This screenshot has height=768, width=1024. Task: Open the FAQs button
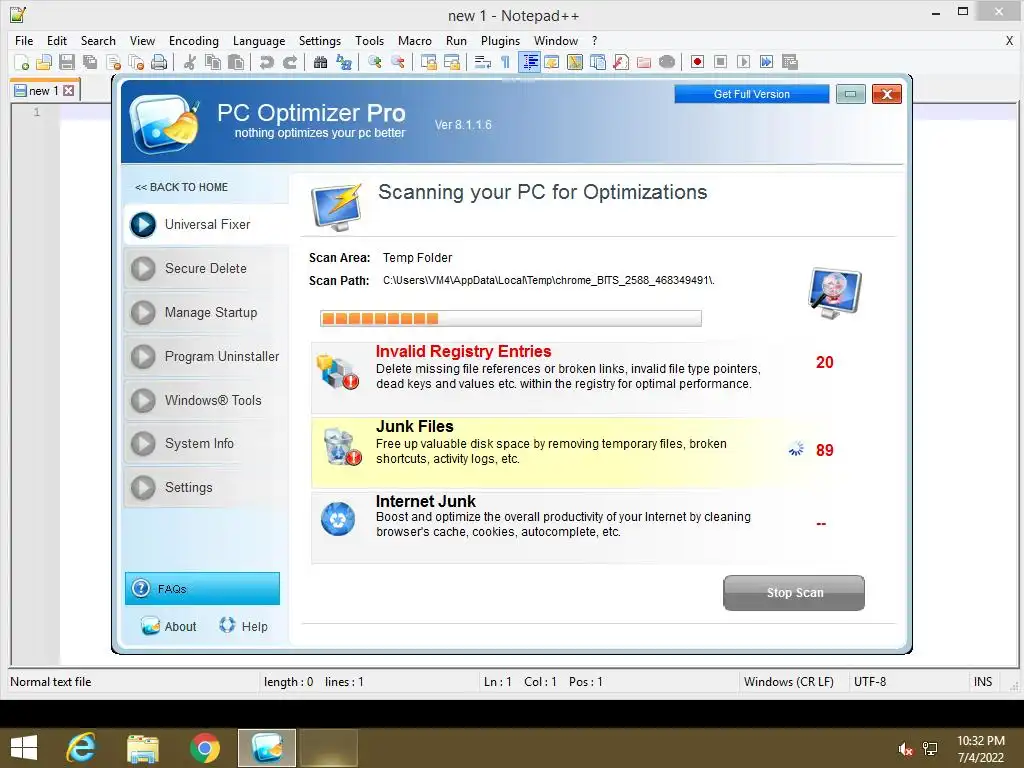coord(202,588)
